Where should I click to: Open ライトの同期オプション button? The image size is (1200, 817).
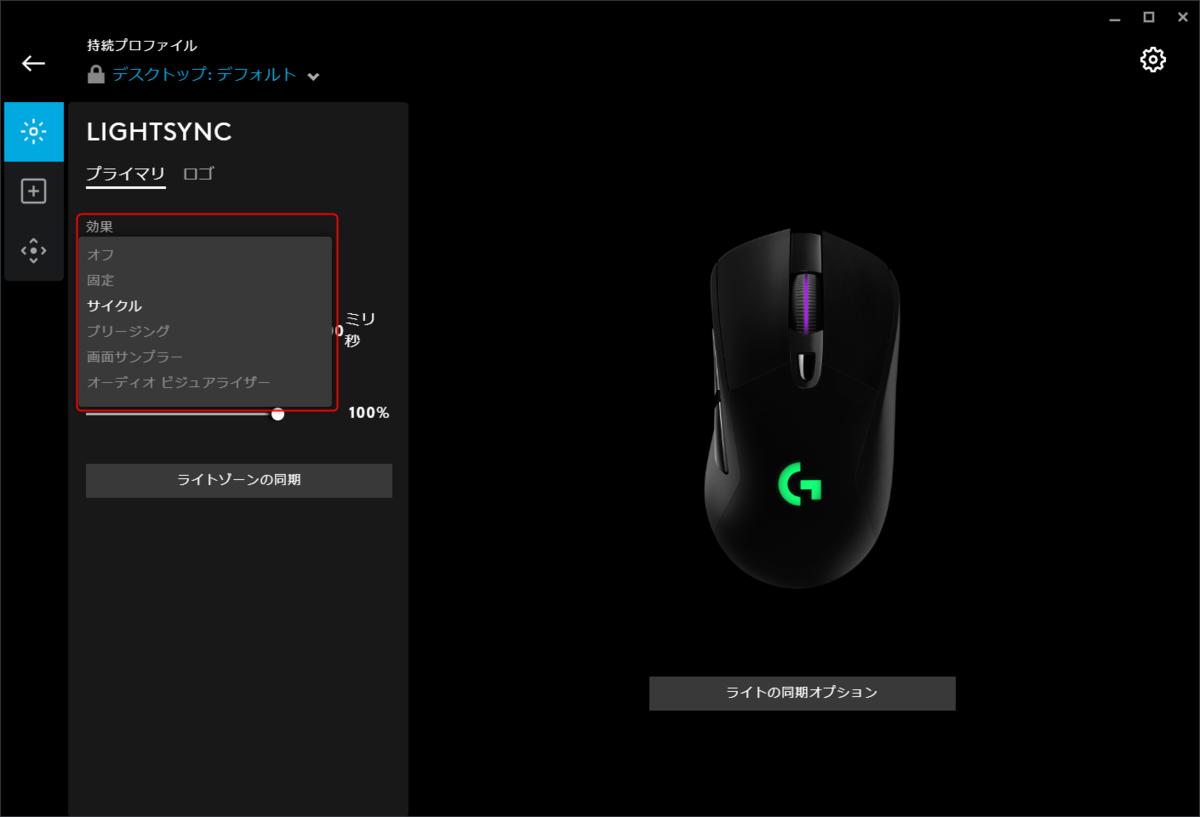click(802, 693)
